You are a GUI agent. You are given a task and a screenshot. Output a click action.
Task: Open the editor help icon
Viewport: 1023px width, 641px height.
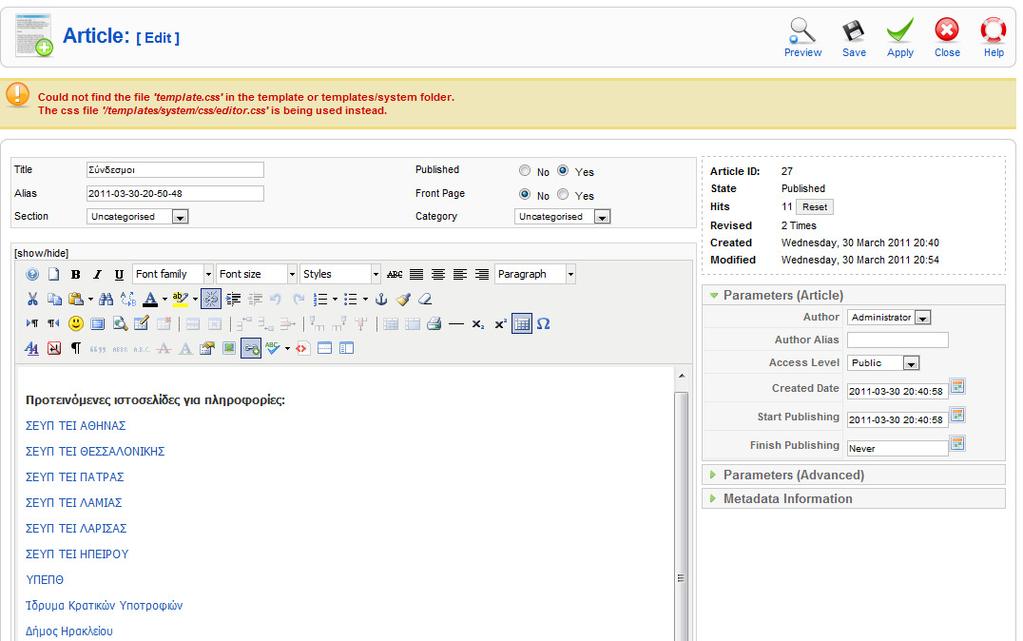[32, 274]
